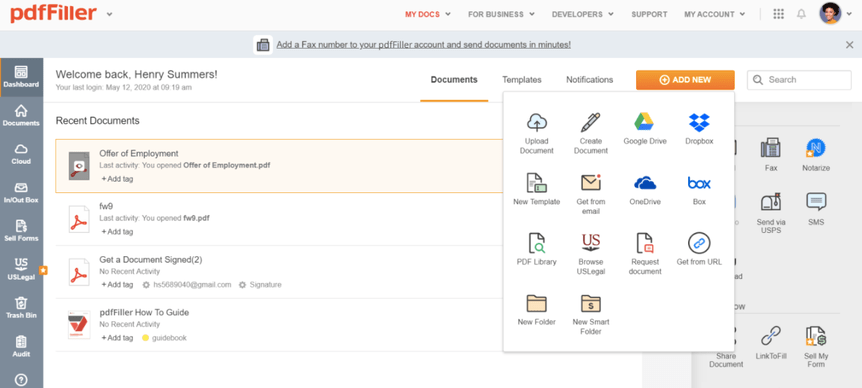
Task: Click the hs5689040@gmail.com tag
Action: pos(187,285)
